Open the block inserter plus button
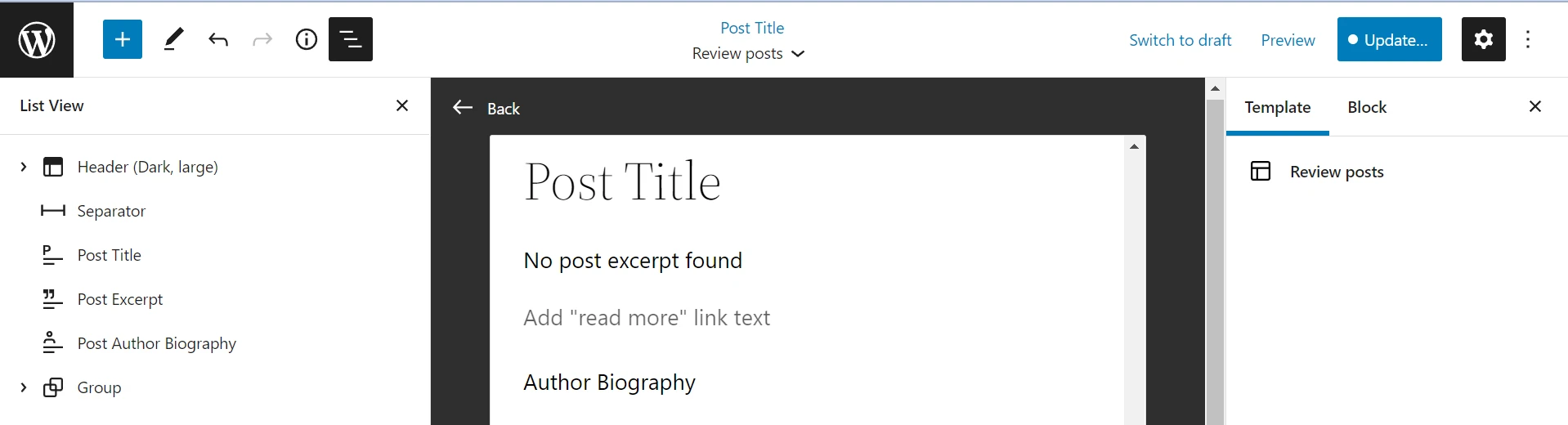This screenshot has height=425, width=1568. 123,39
